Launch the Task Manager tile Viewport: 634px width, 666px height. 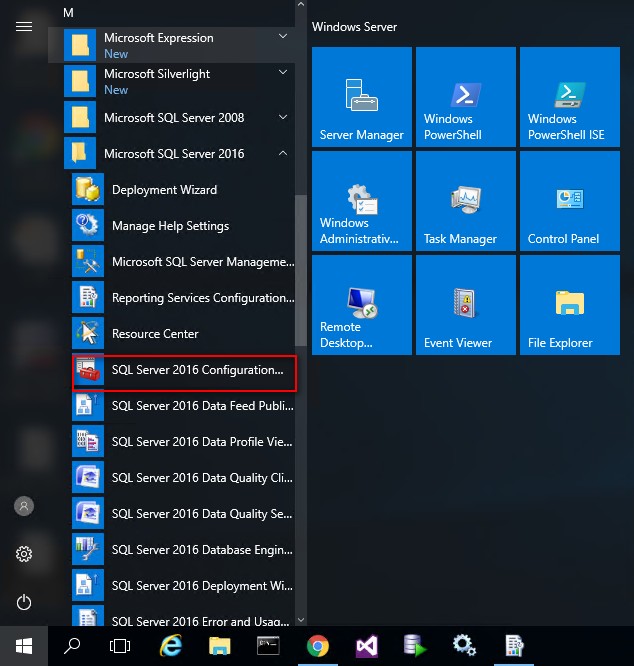click(x=466, y=201)
